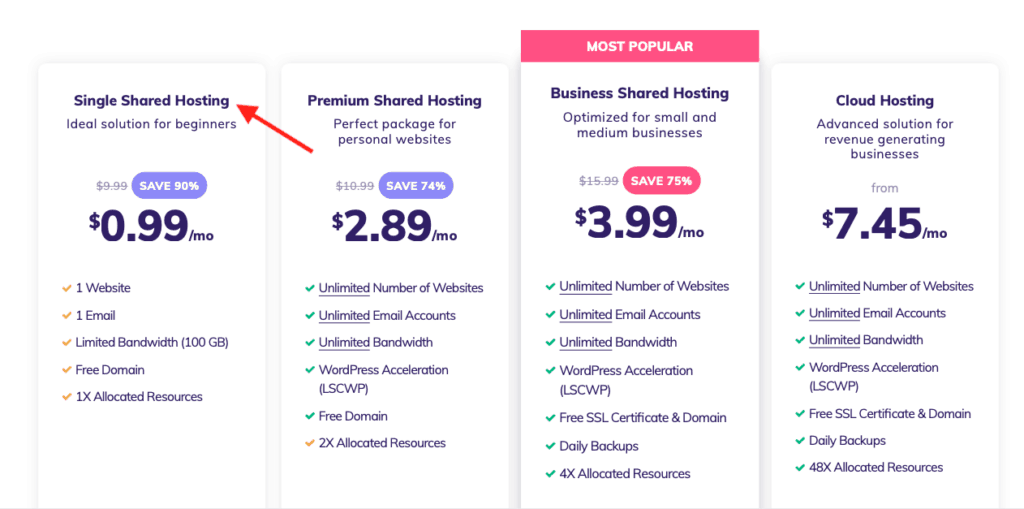
Task: Click the Single Shared Hosting title
Action: click(x=152, y=101)
